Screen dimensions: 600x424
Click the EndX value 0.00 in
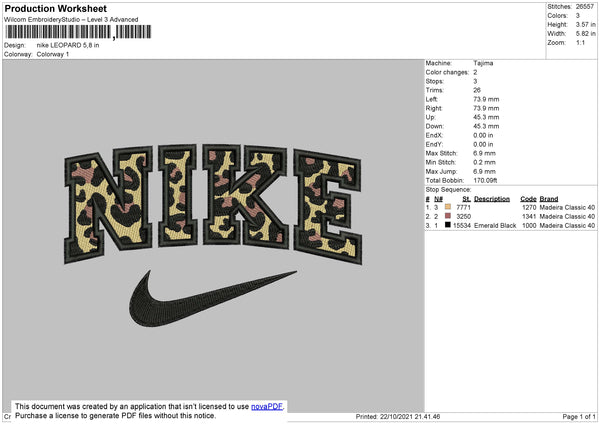(x=483, y=135)
